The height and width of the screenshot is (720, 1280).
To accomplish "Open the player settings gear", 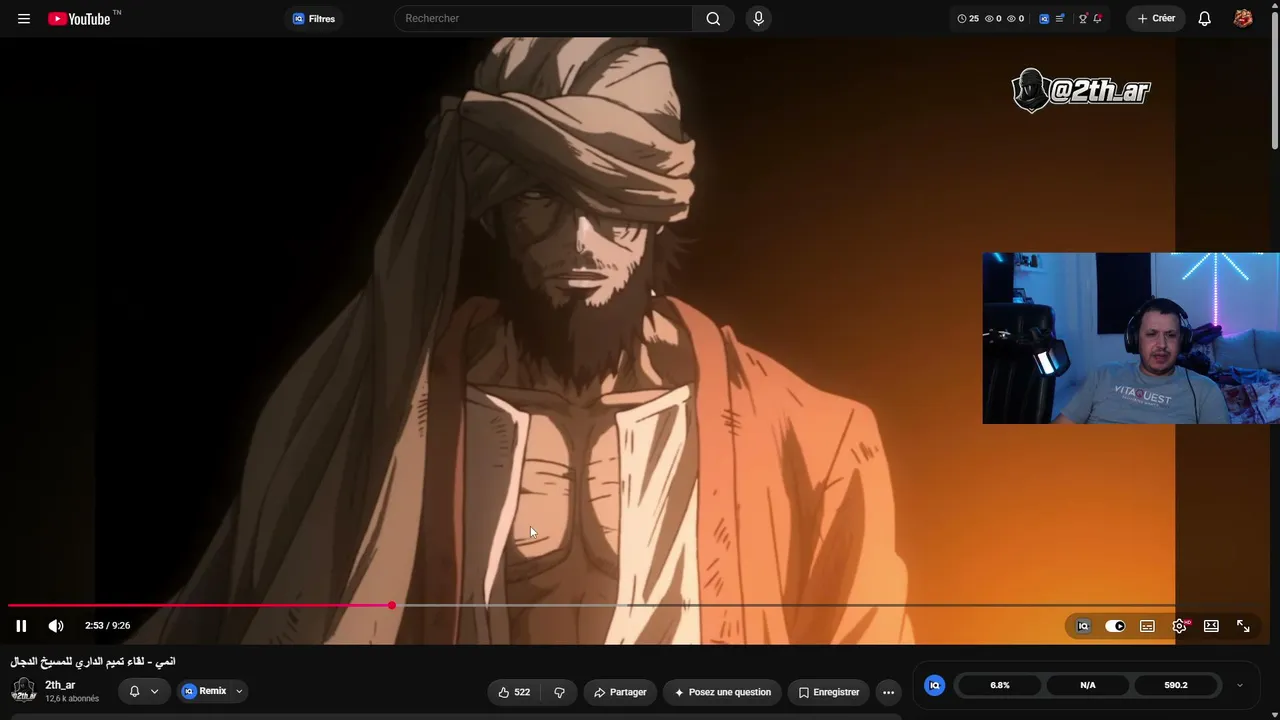I will pos(1179,626).
